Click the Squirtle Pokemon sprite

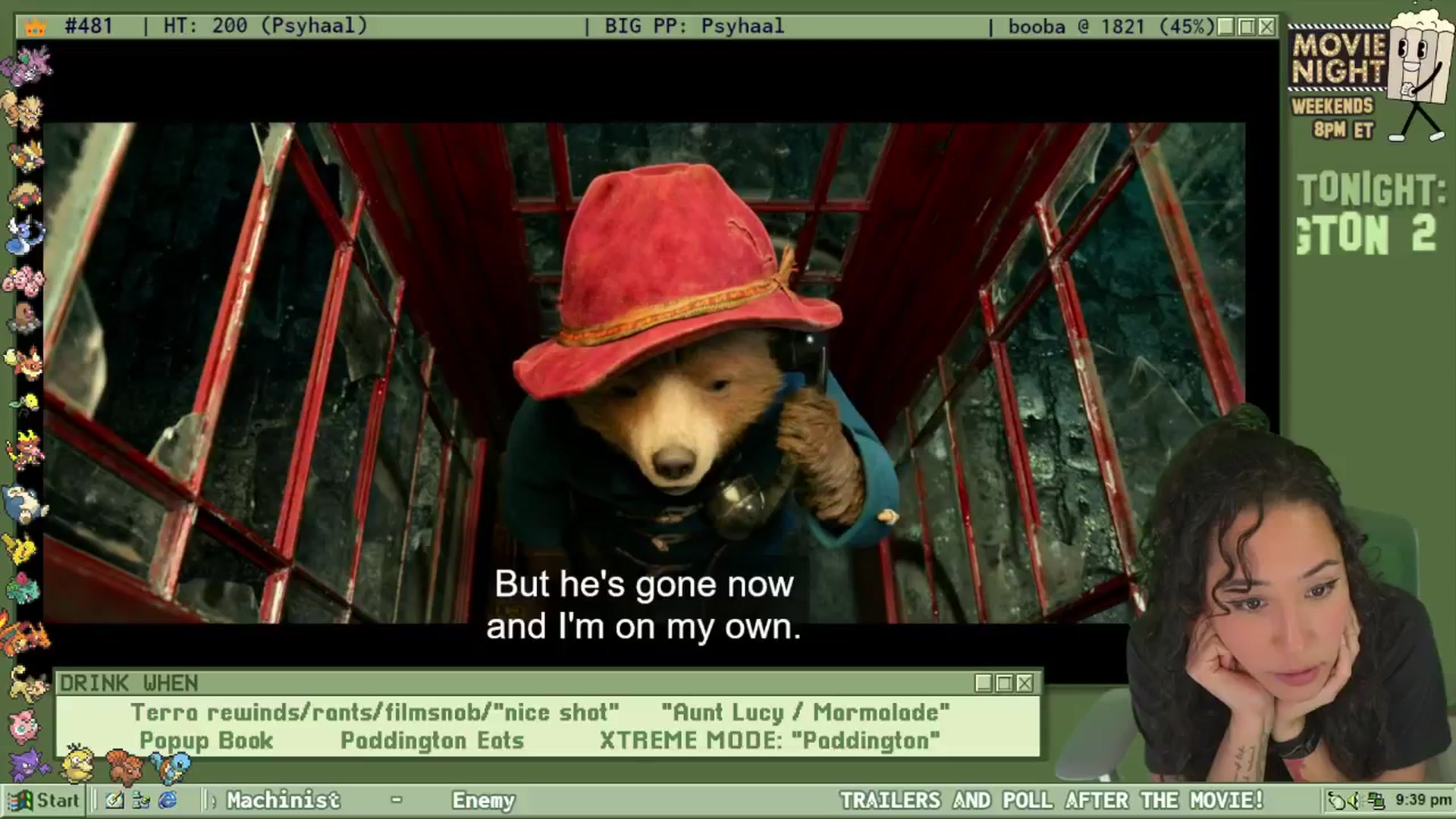pos(171,767)
